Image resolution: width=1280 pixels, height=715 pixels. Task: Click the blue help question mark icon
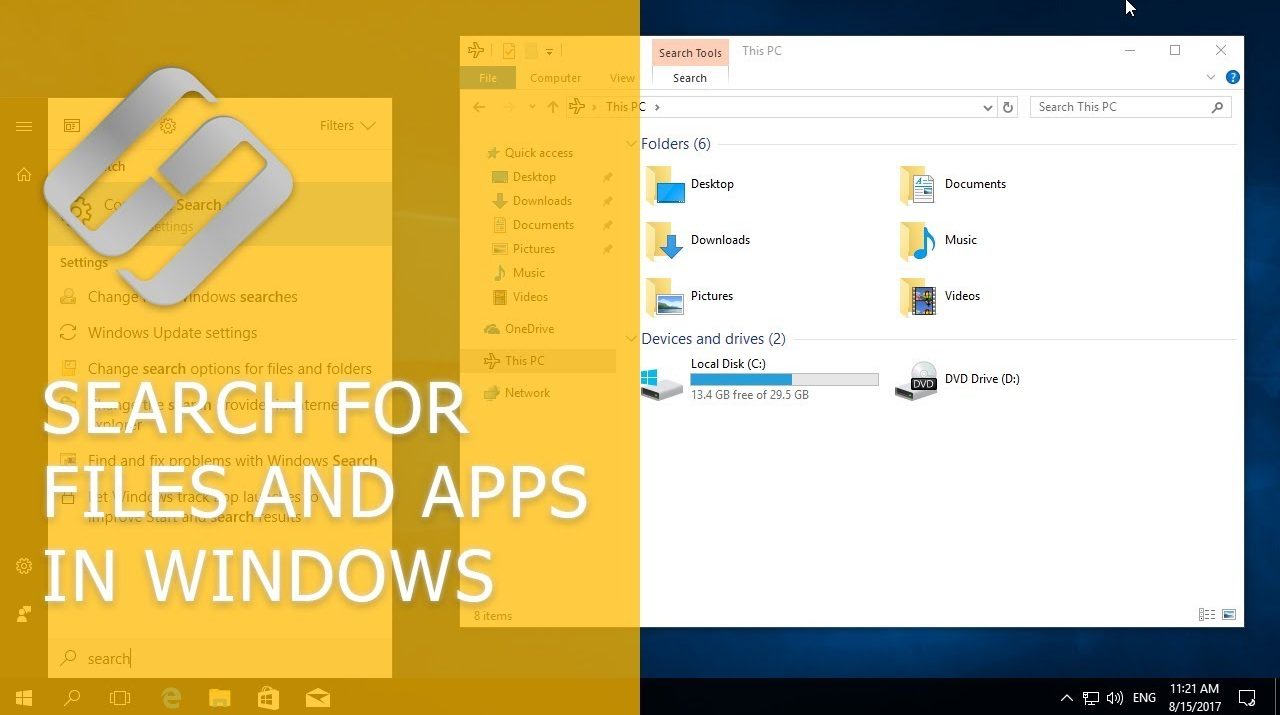click(x=1233, y=77)
